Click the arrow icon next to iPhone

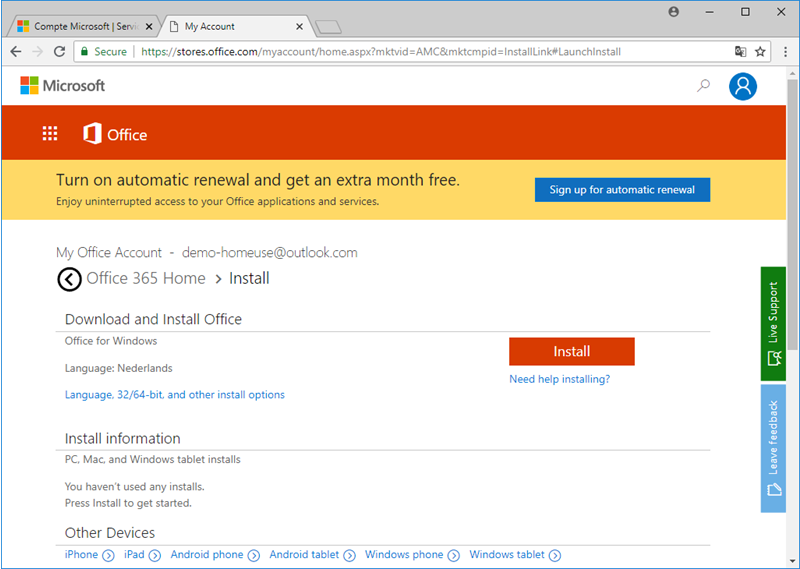108,555
